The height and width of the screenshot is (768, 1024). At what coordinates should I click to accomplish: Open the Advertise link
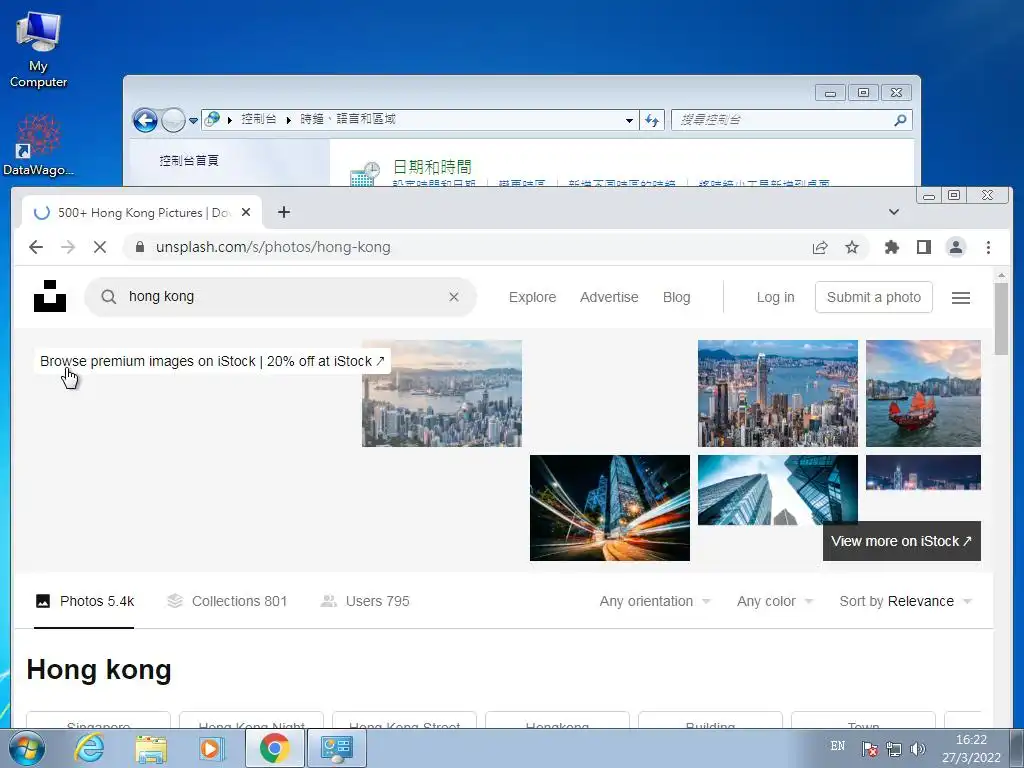[x=609, y=297]
